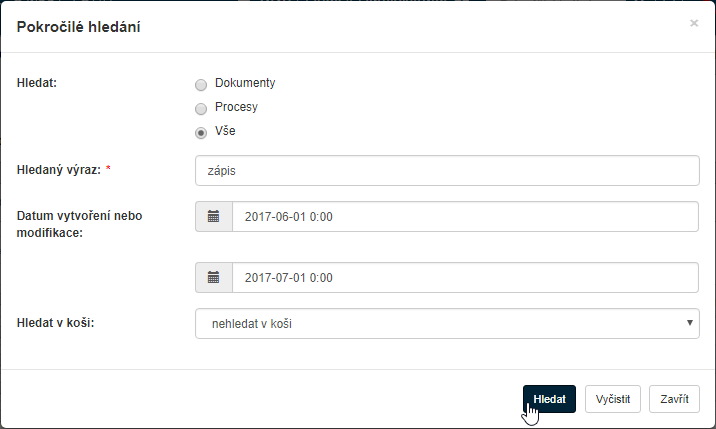Click the Zavřít button

point(674,399)
